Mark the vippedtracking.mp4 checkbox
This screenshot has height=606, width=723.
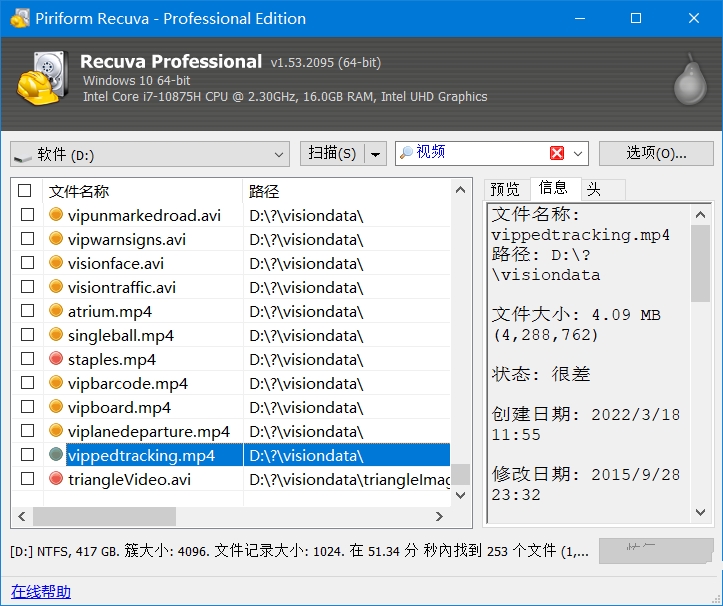click(28, 454)
